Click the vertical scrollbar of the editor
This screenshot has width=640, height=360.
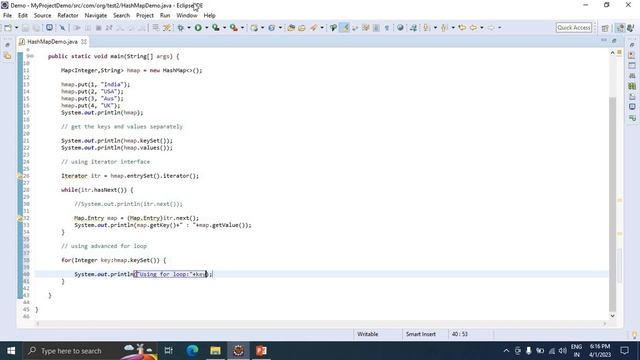(x=612, y=204)
